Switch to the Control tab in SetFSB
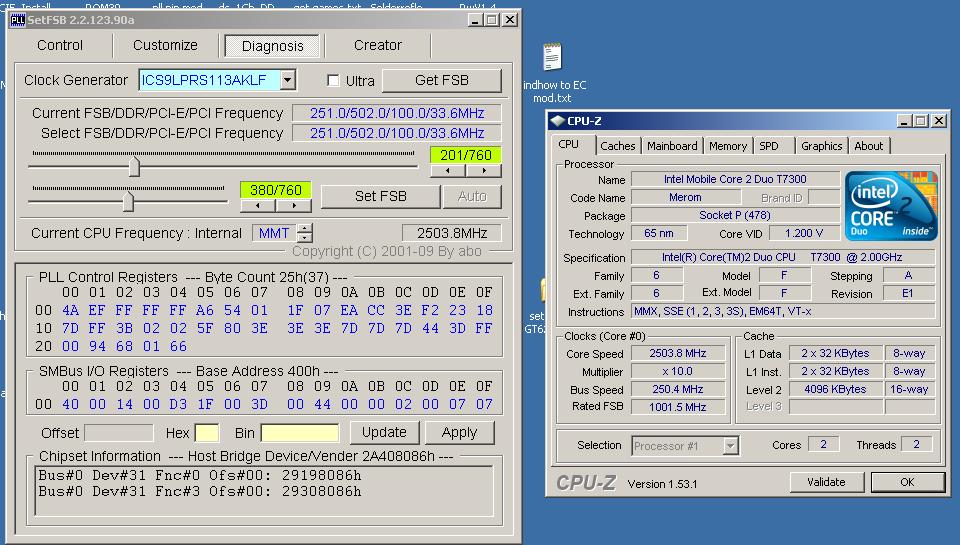960x545 pixels. pos(59,45)
